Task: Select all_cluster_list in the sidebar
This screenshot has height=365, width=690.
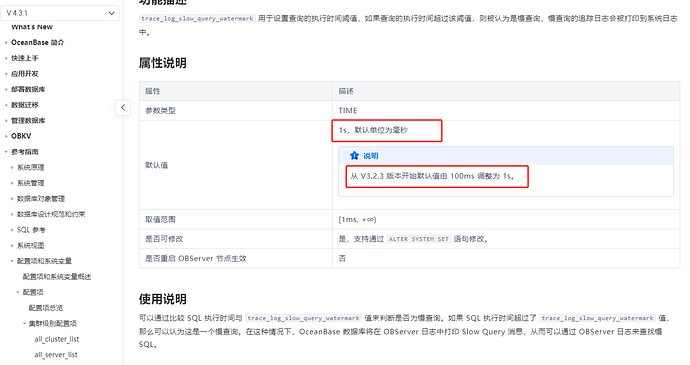Action: (x=57, y=339)
